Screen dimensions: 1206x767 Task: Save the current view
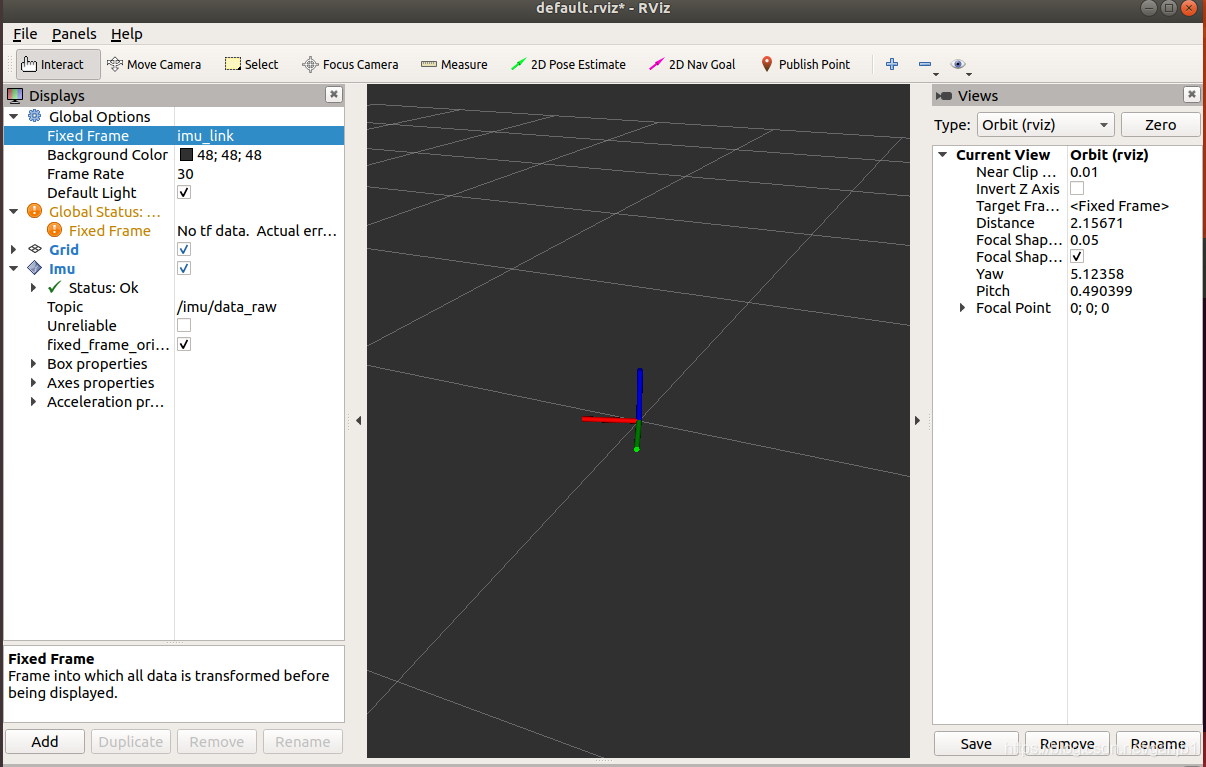click(976, 743)
